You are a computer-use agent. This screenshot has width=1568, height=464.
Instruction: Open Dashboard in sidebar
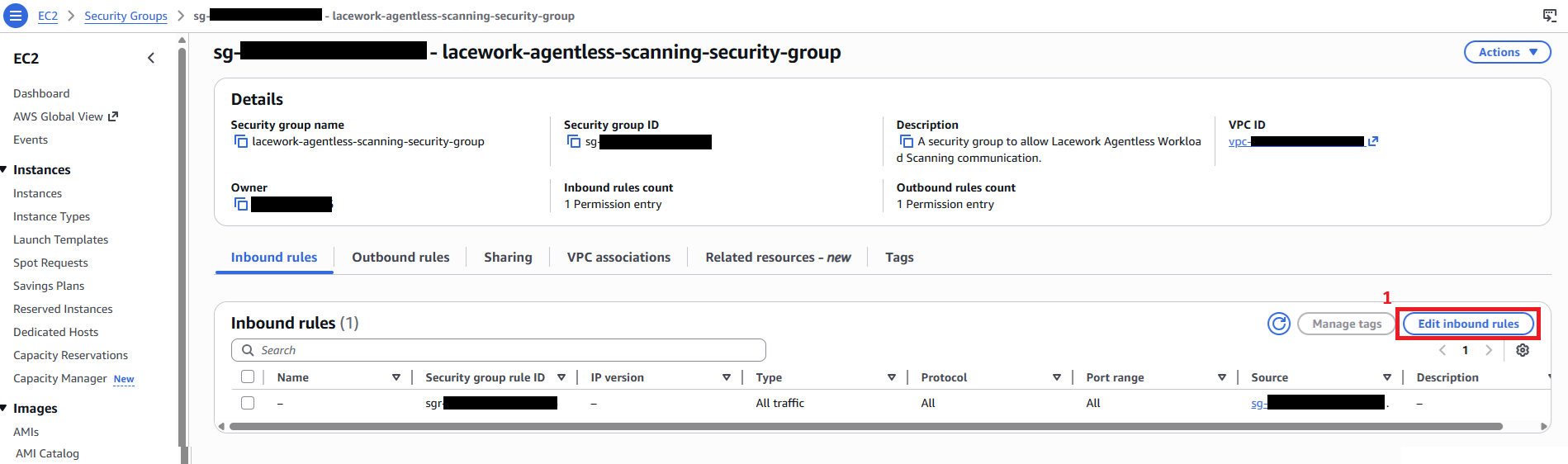click(x=41, y=93)
